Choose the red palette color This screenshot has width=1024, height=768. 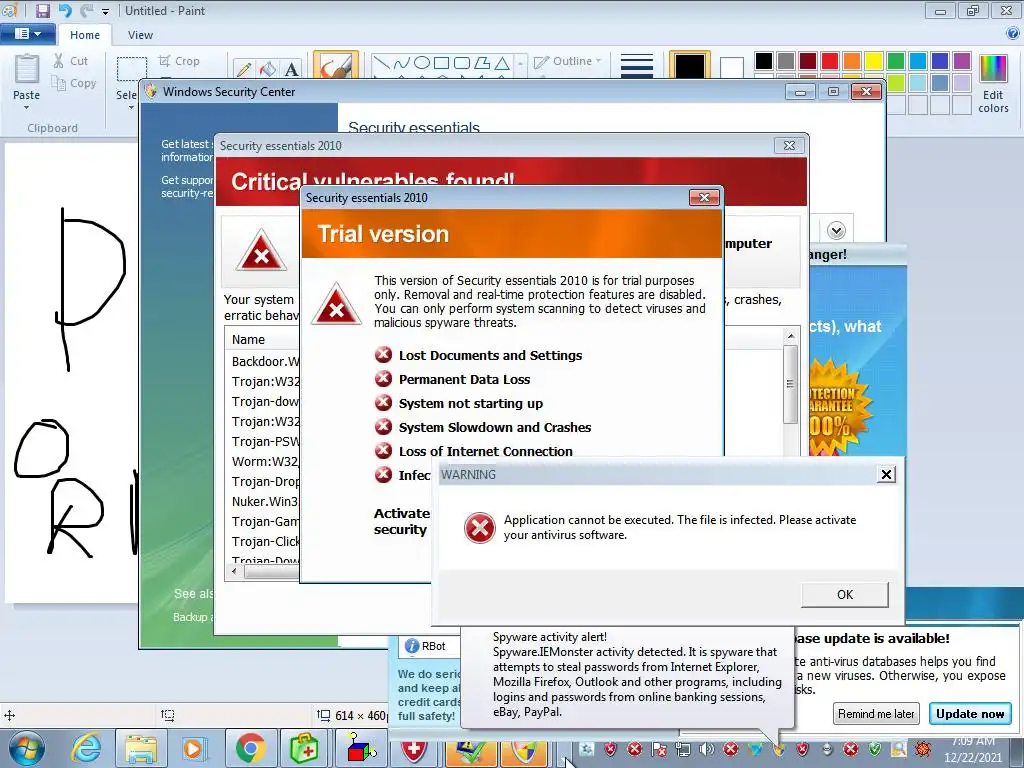(830, 61)
